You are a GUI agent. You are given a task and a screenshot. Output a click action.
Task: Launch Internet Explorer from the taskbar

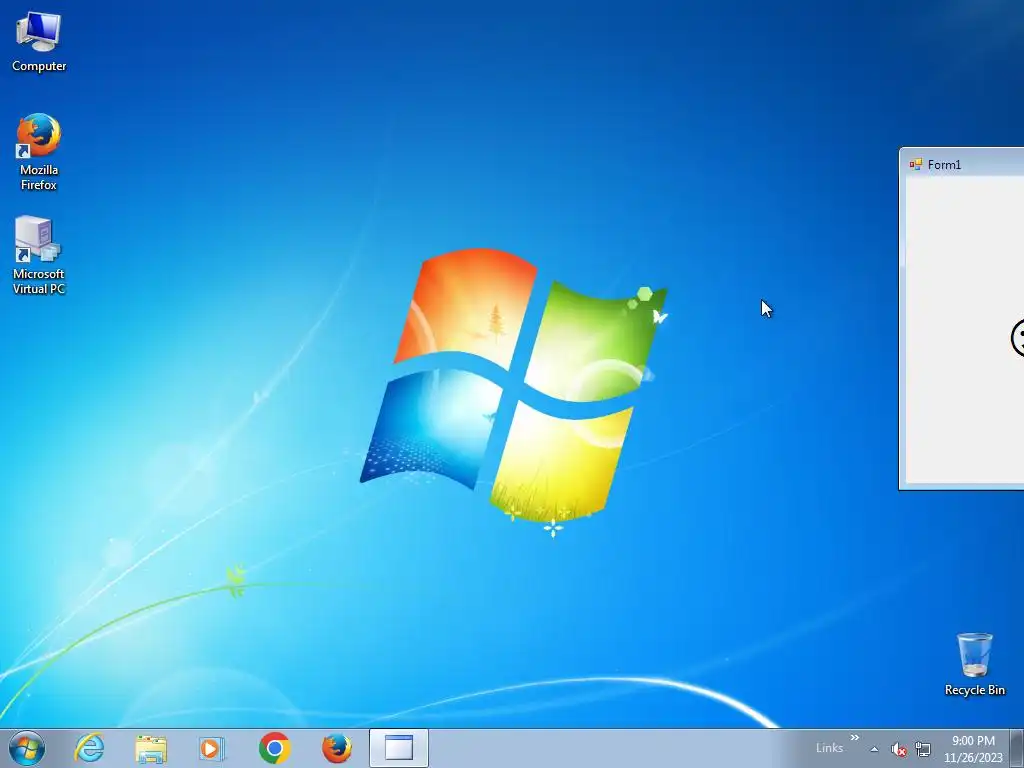click(89, 748)
